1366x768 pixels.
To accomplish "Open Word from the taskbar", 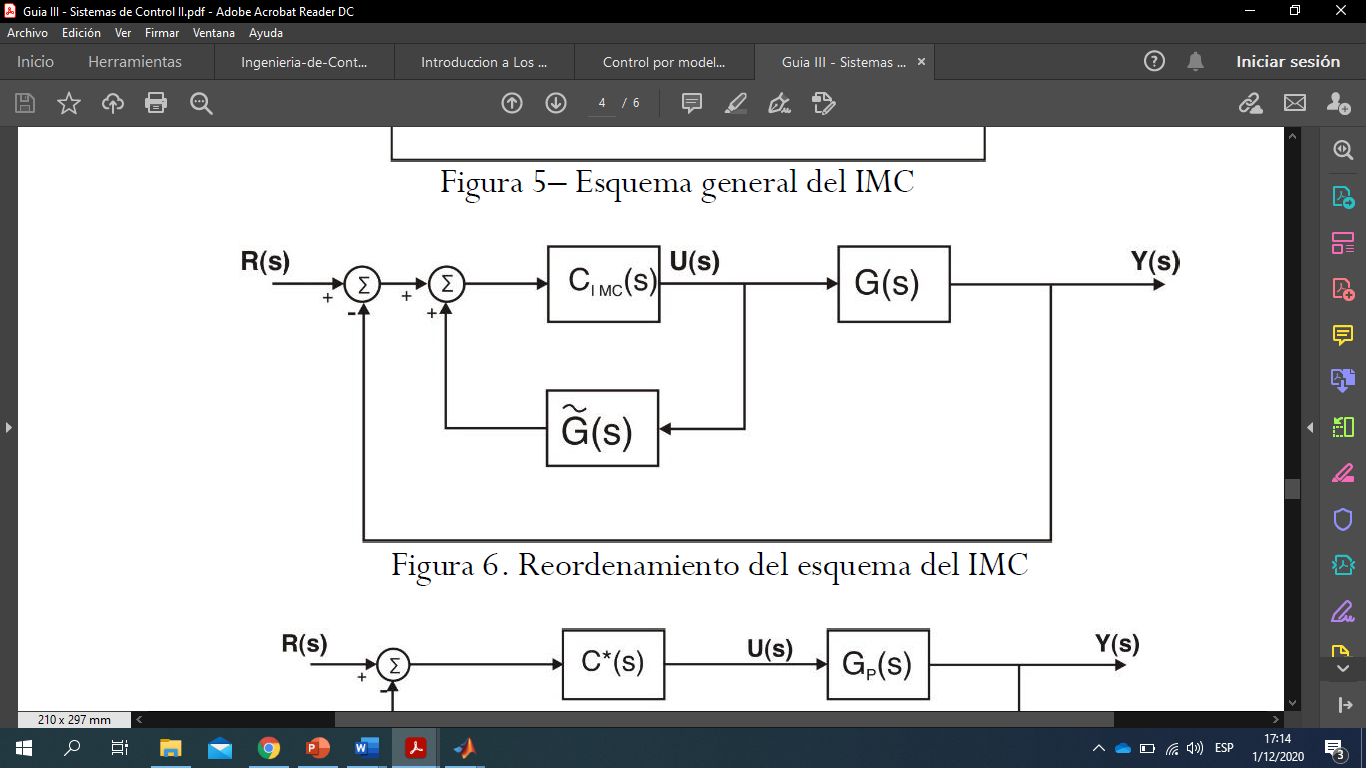I will [x=366, y=748].
